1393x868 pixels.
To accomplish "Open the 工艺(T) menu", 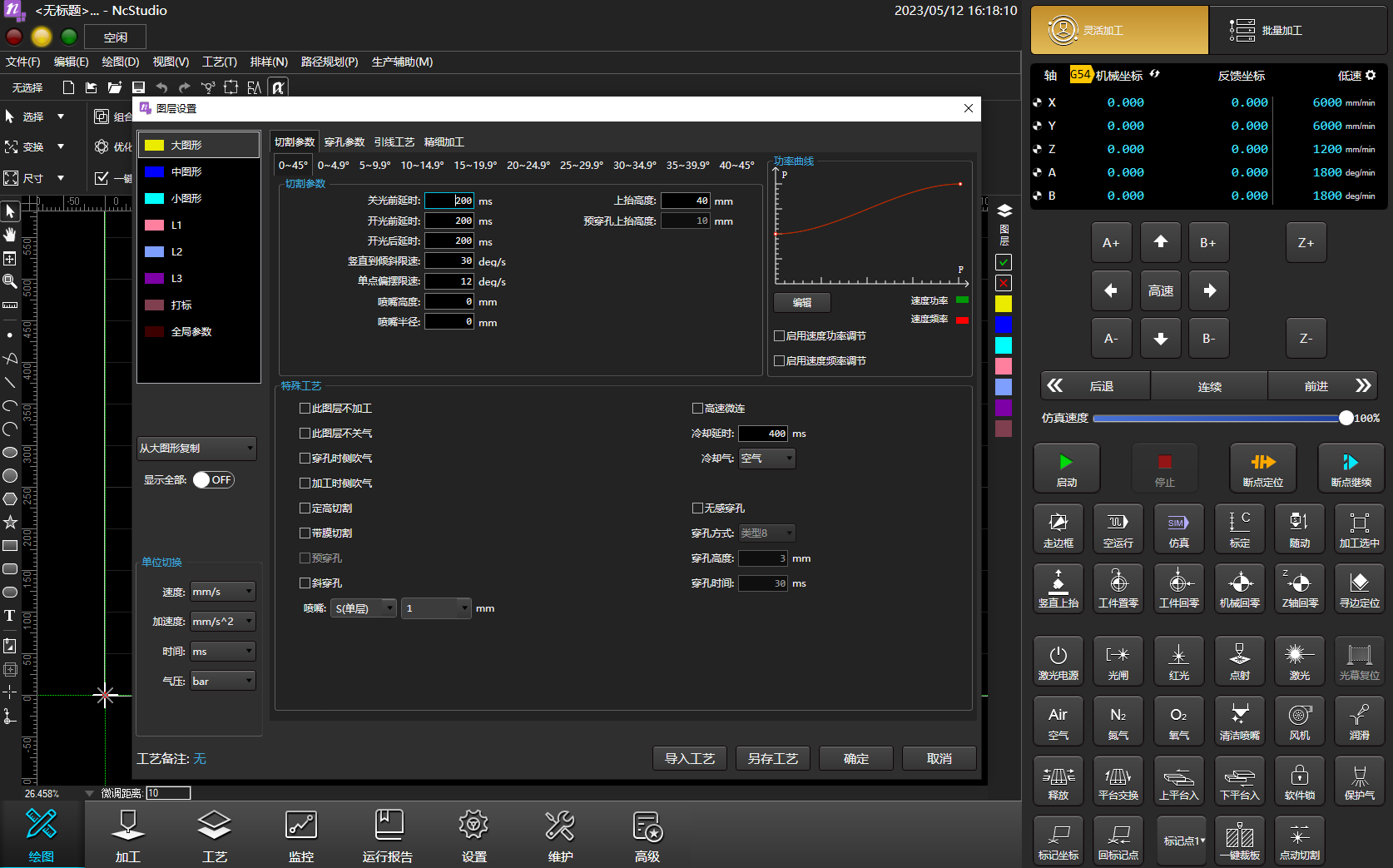I will (219, 62).
